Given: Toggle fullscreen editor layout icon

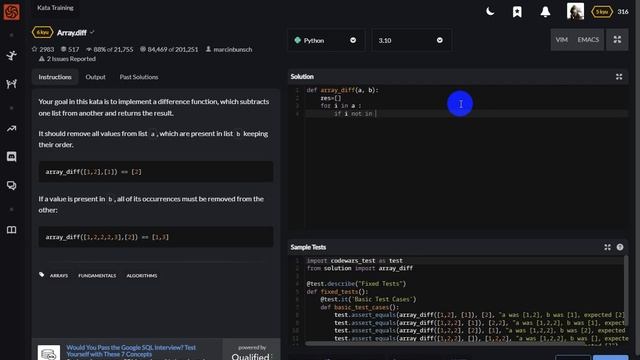Looking at the screenshot, I should pyautogui.click(x=617, y=40).
